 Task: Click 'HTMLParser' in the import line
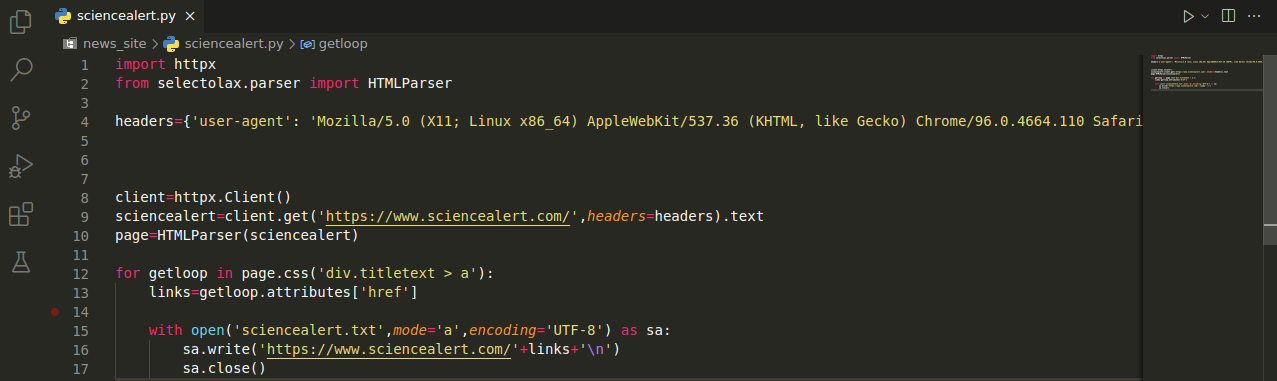click(410, 83)
